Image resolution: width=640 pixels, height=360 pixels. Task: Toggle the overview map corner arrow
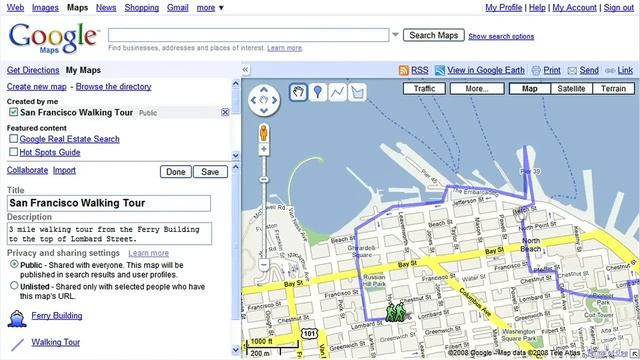[635, 353]
